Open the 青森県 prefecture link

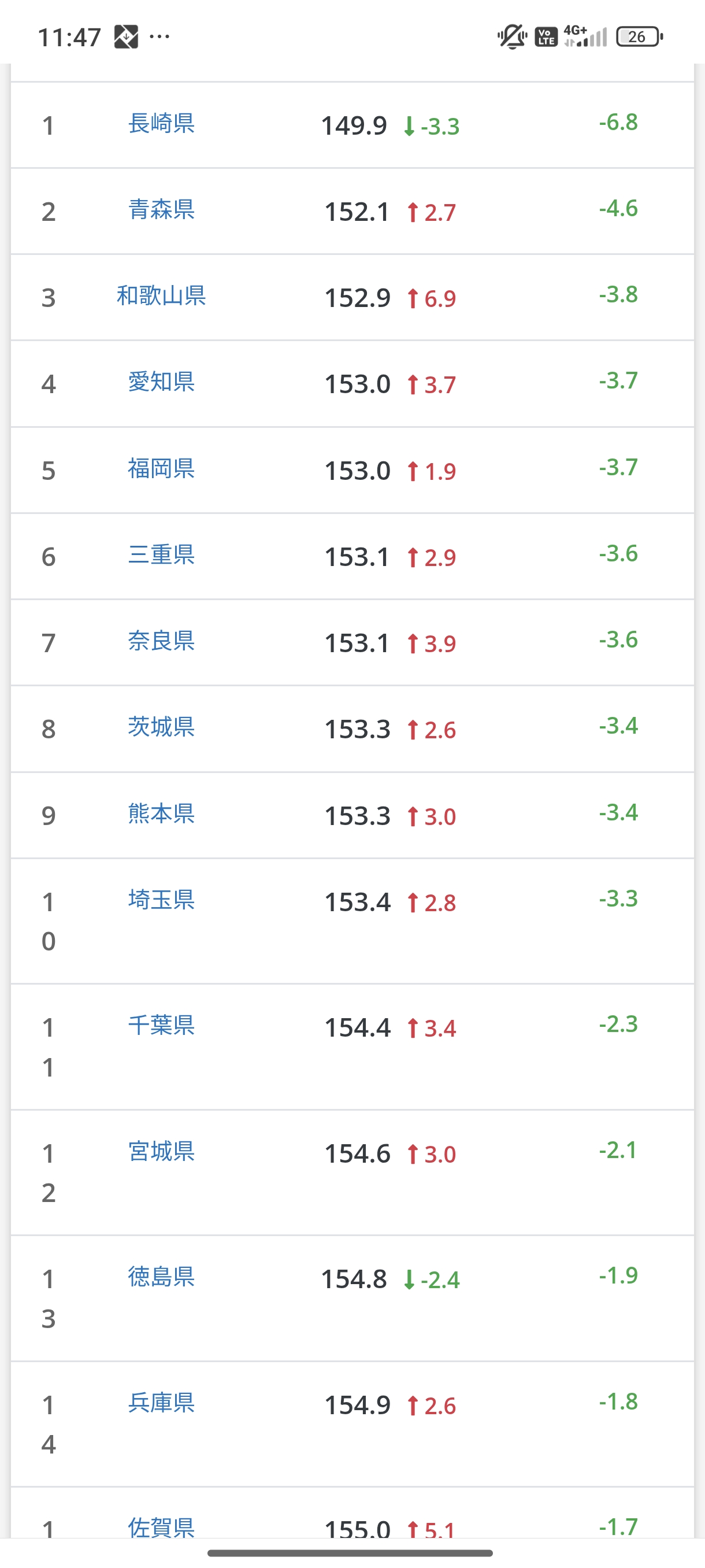click(161, 210)
